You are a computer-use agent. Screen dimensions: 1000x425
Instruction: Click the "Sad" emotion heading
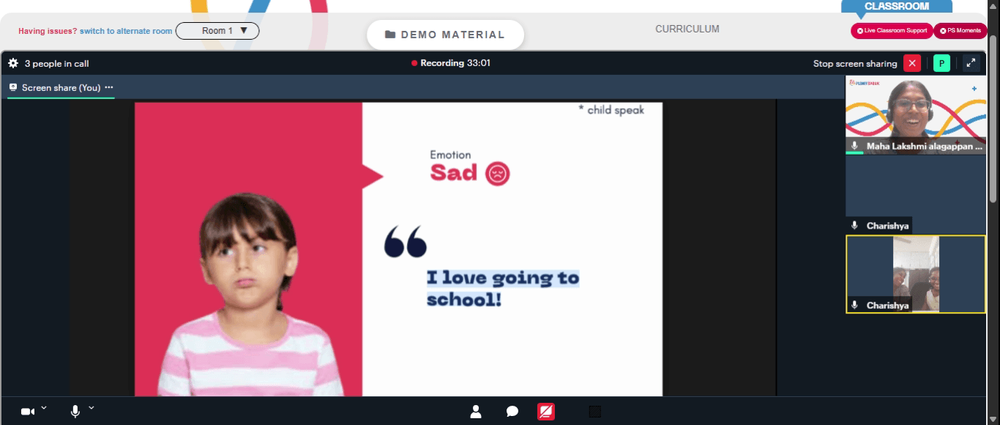453,173
